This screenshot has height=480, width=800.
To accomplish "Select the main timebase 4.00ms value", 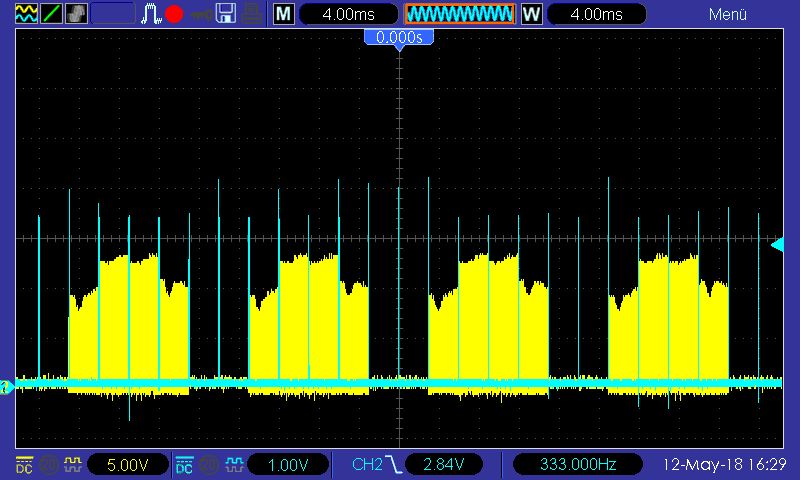I will tap(346, 14).
